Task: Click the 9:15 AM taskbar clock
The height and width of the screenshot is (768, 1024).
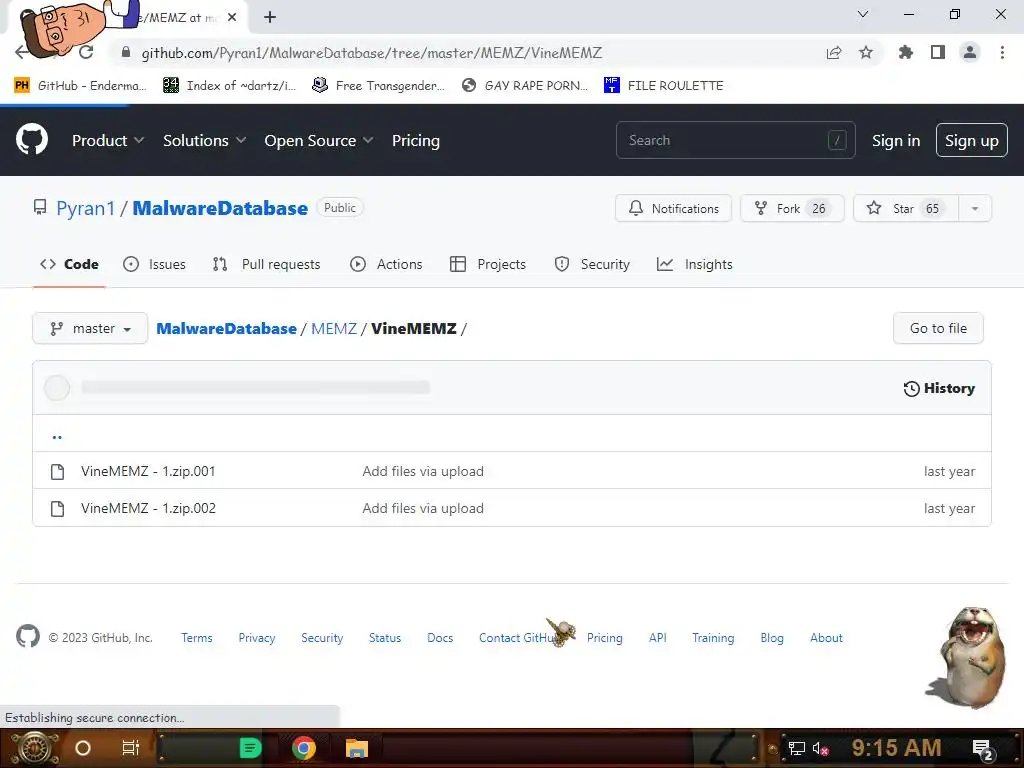Action: pyautogui.click(x=896, y=748)
